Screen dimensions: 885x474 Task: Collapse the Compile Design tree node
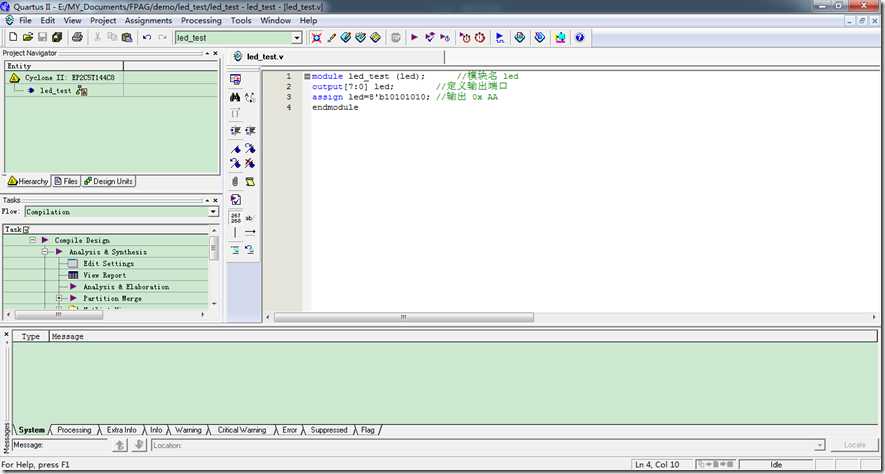click(x=33, y=240)
